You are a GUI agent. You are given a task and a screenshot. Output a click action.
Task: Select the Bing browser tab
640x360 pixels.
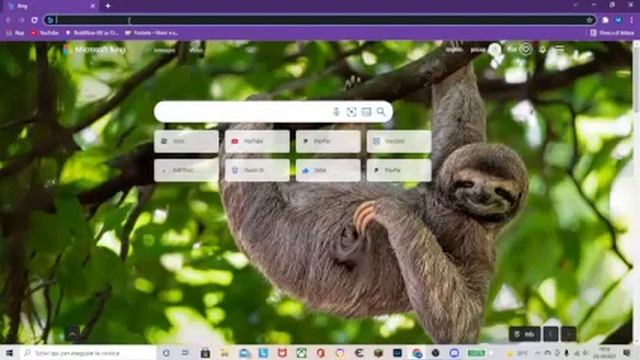click(x=50, y=6)
